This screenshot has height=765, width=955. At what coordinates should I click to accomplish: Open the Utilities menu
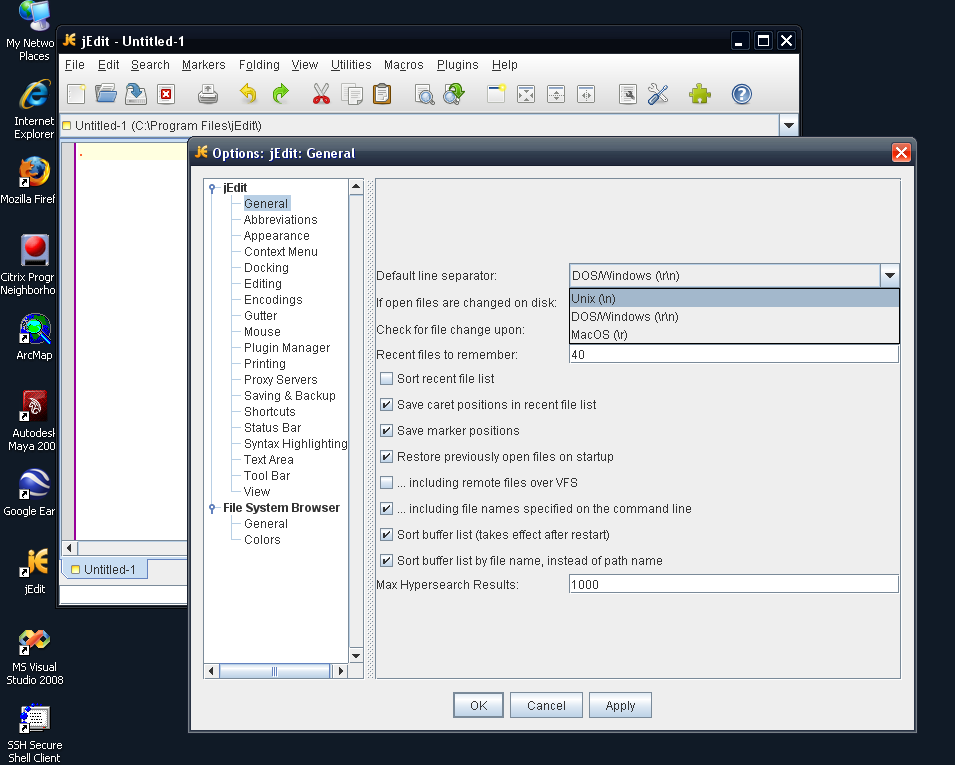351,65
